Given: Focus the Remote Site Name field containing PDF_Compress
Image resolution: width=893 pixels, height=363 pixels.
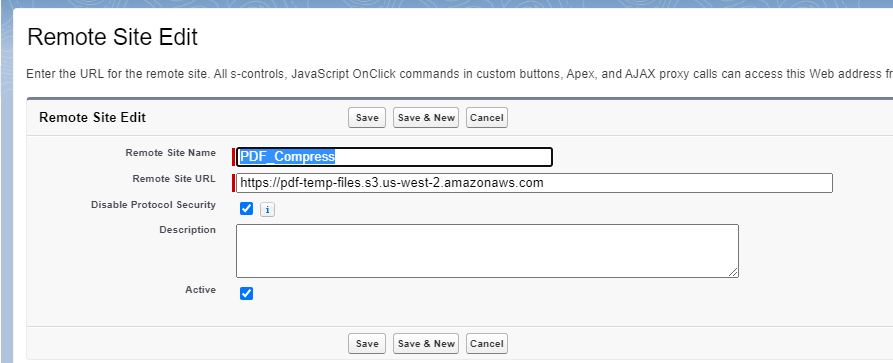Looking at the screenshot, I should 394,157.
